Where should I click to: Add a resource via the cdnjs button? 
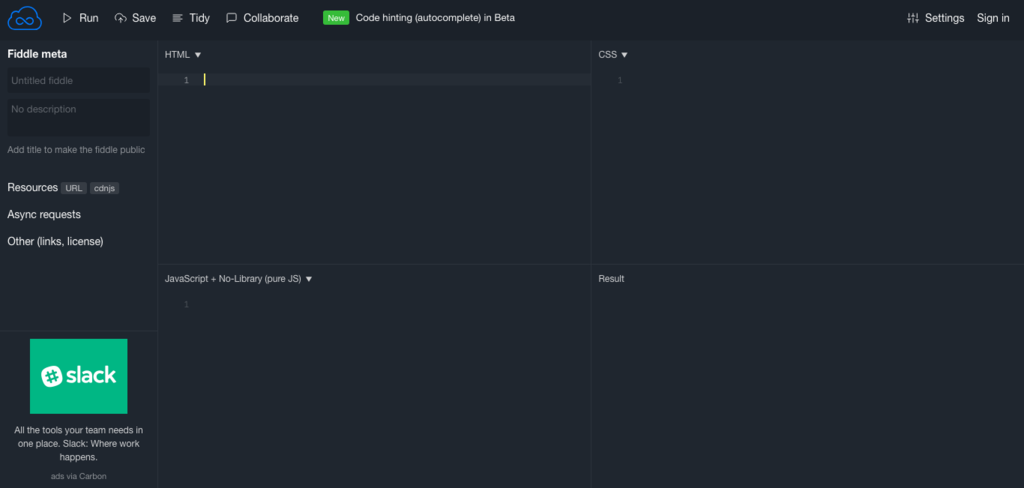[104, 188]
